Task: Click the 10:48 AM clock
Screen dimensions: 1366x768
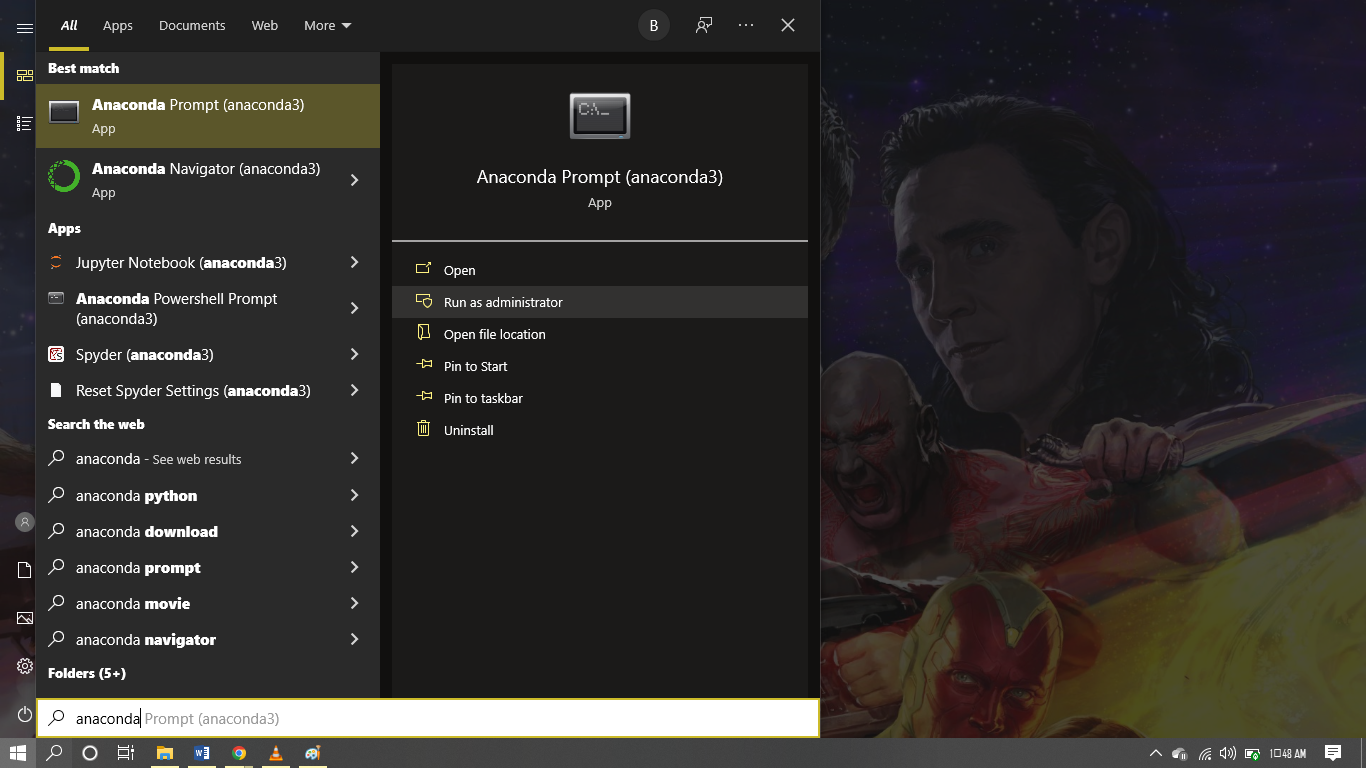Action: [x=1288, y=753]
